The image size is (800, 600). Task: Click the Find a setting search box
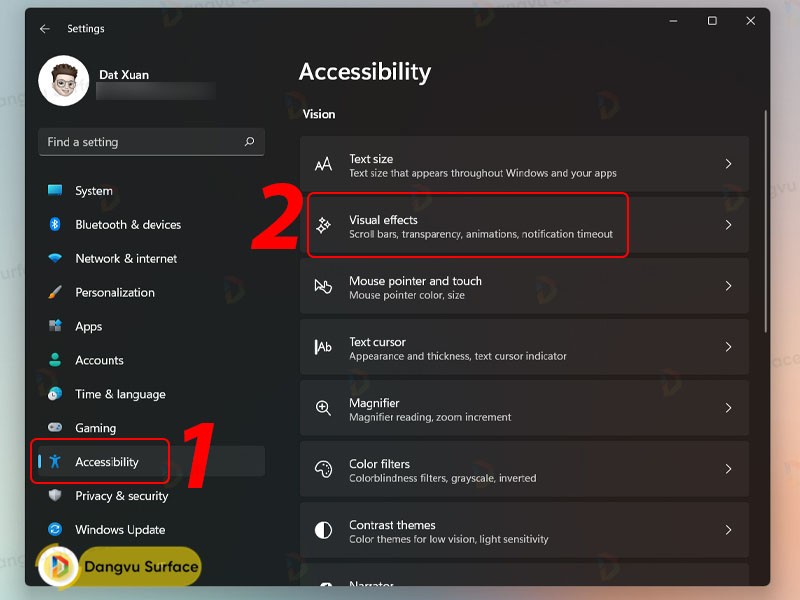click(x=140, y=142)
